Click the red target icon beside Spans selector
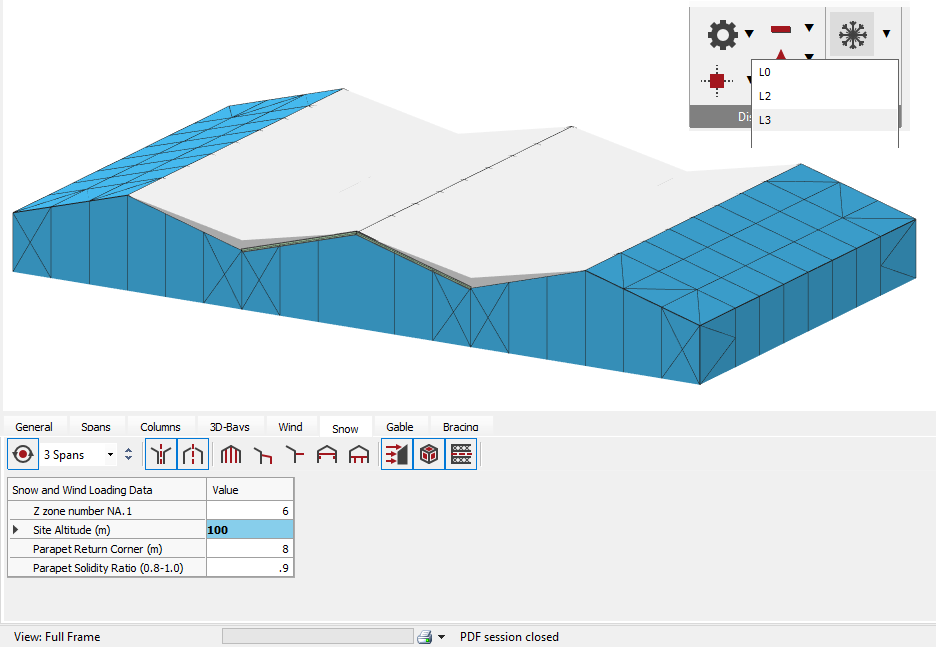936x647 pixels. click(22, 454)
